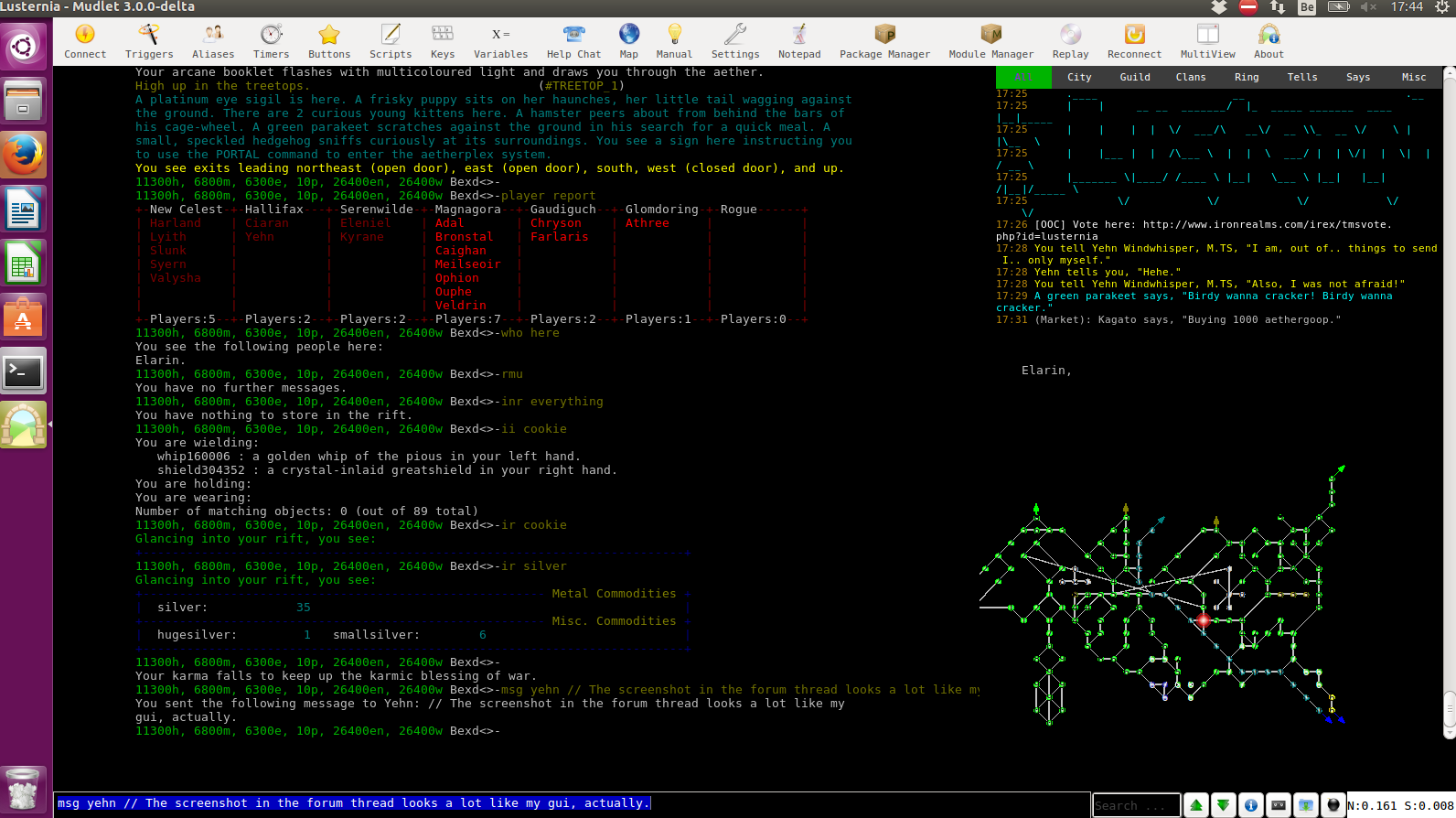Open Ubuntu Dash home launcher
Image resolution: width=1456 pixels, height=818 pixels.
click(x=23, y=46)
